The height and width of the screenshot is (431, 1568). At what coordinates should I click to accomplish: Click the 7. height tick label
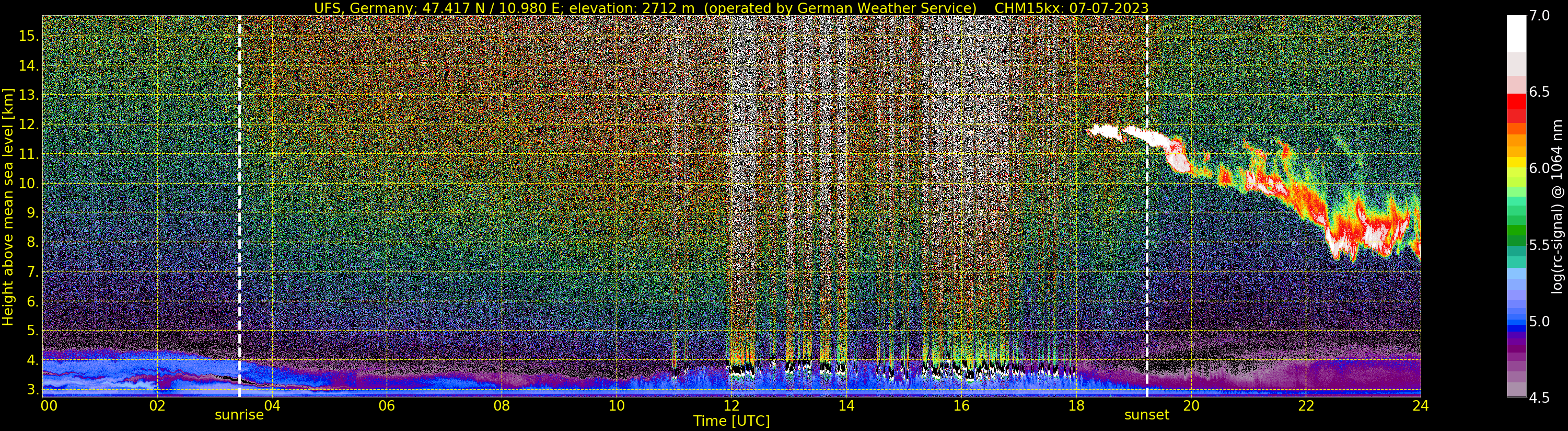click(33, 272)
